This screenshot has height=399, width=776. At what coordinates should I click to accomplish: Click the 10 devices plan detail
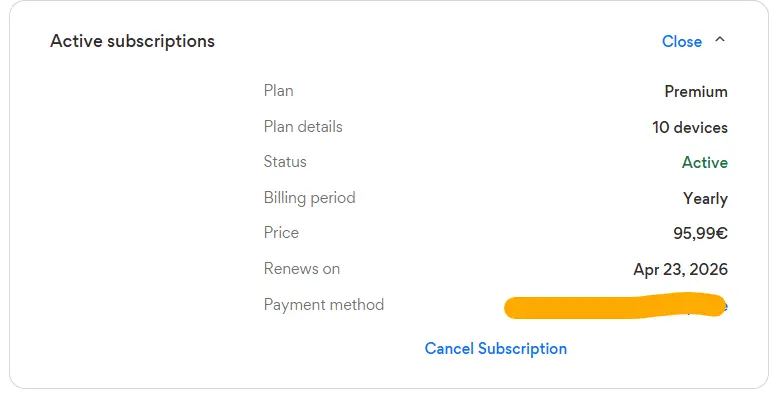coord(690,127)
